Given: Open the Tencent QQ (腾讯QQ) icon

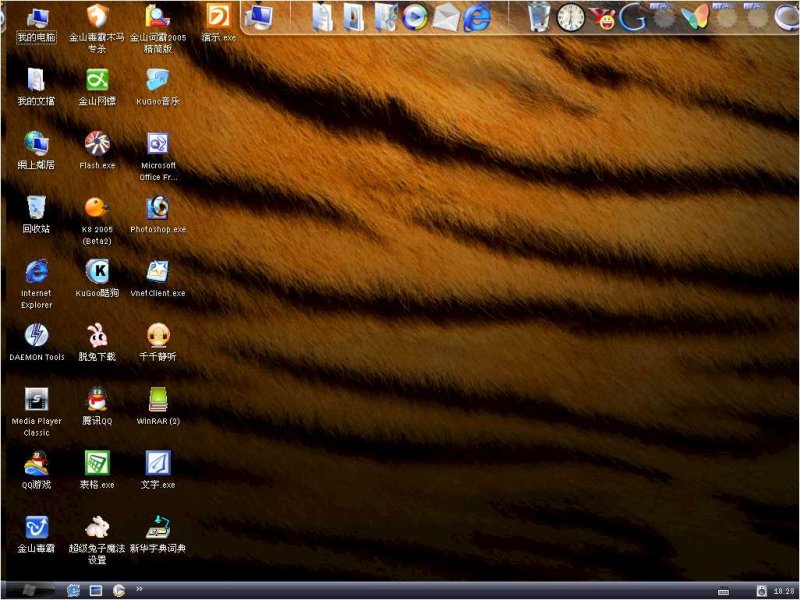Looking at the screenshot, I should point(97,400).
